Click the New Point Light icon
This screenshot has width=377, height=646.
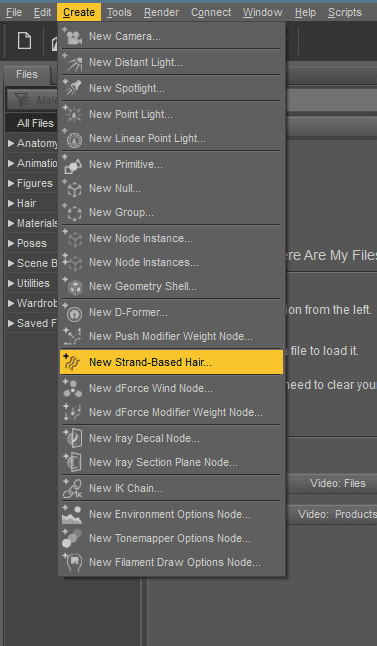click(73, 114)
